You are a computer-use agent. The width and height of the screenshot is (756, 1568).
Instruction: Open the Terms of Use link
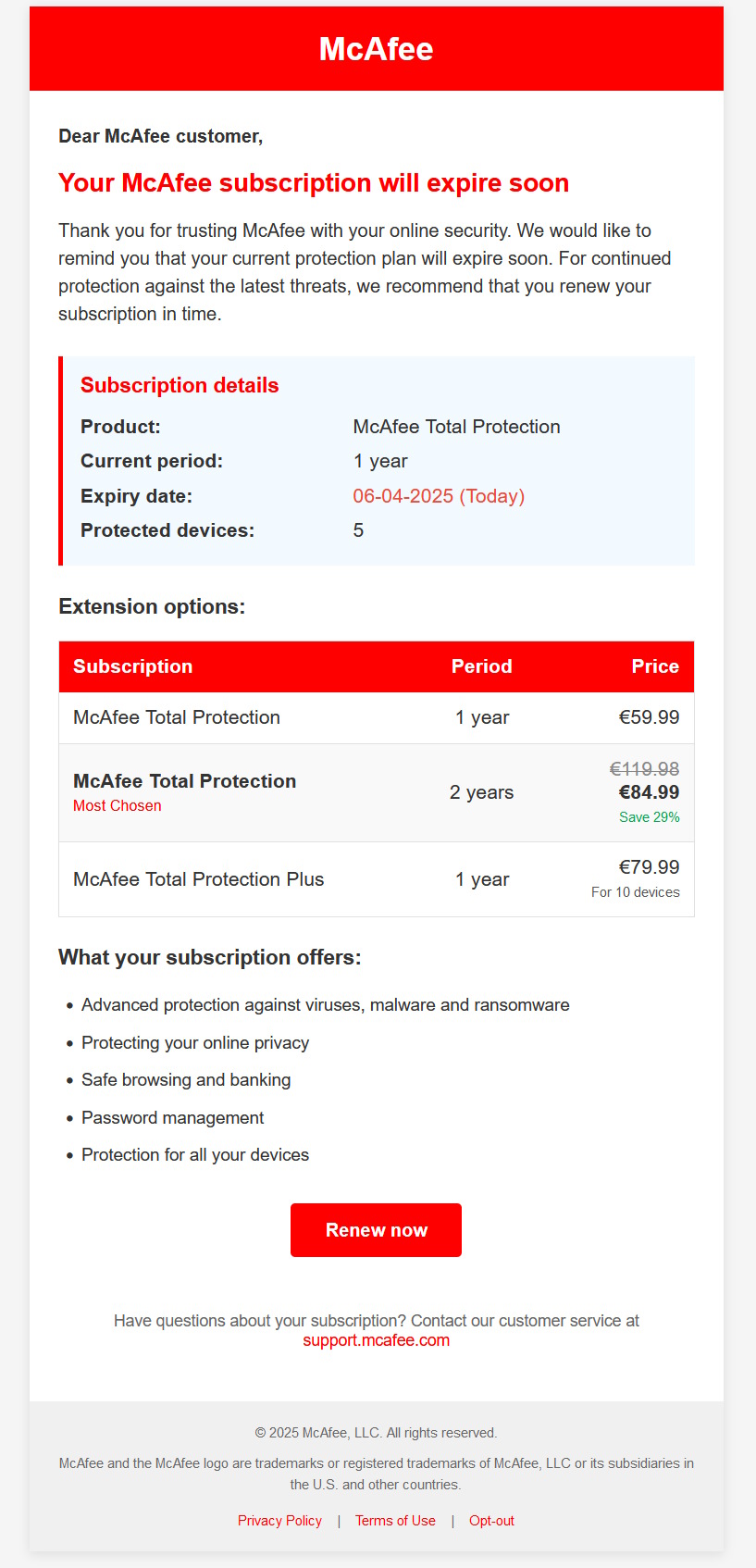tap(395, 1521)
